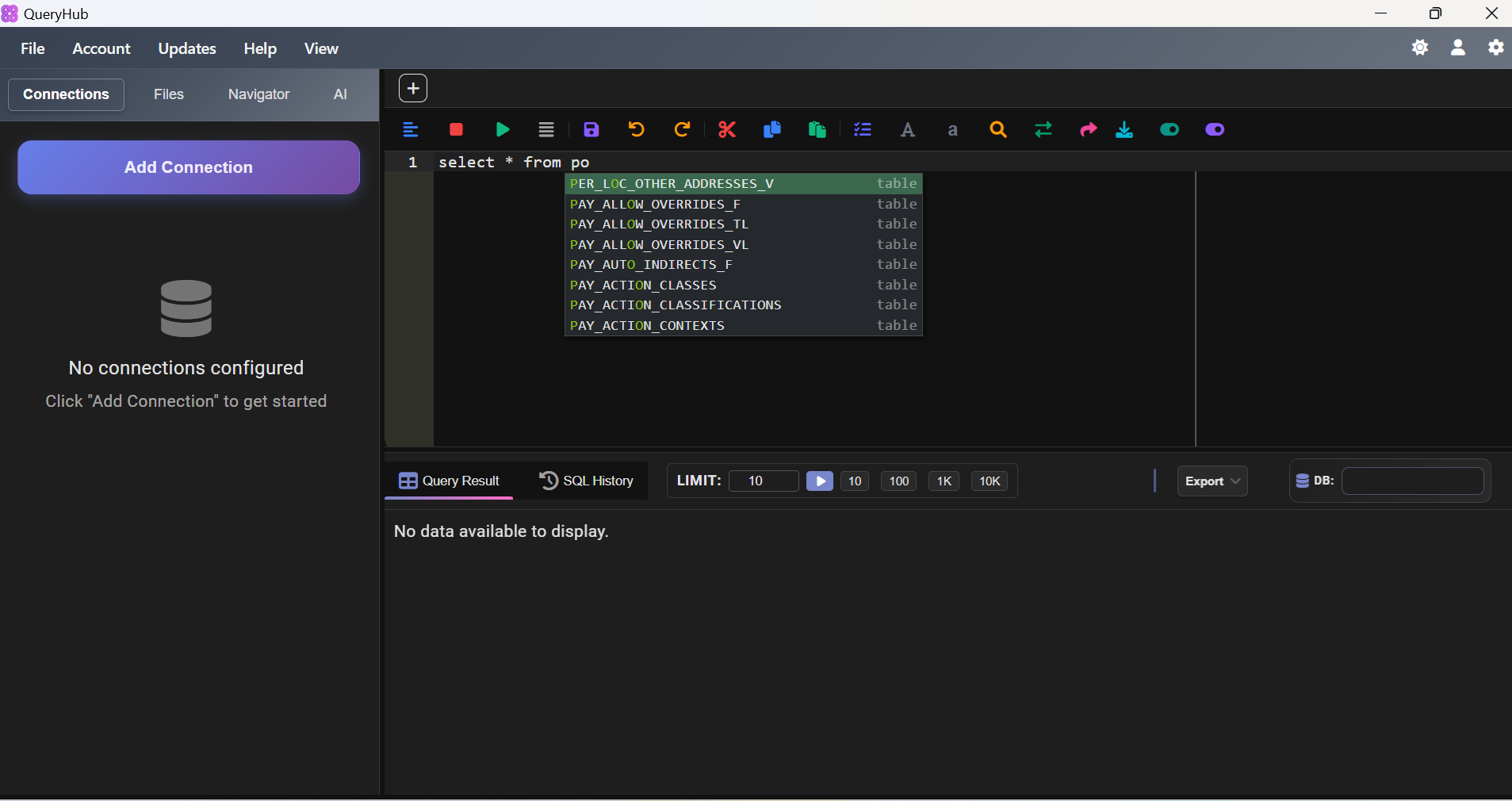Select PAY_ACTION_CLASSES from autocomplete list
The image size is (1512, 801).
click(x=643, y=286)
